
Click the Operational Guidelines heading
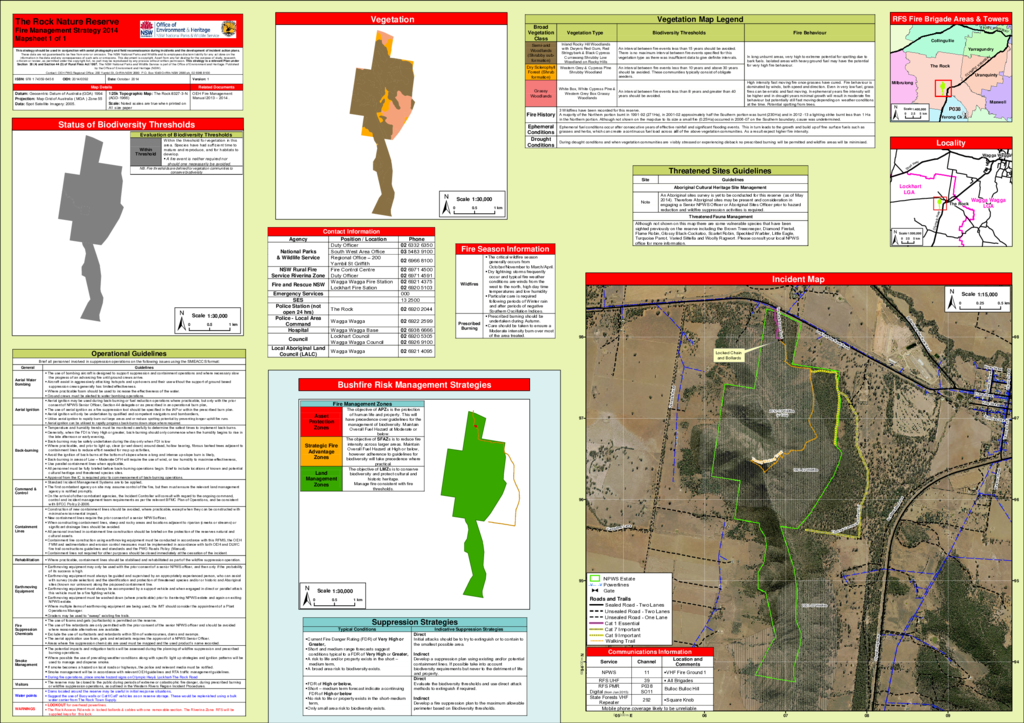(x=129, y=353)
